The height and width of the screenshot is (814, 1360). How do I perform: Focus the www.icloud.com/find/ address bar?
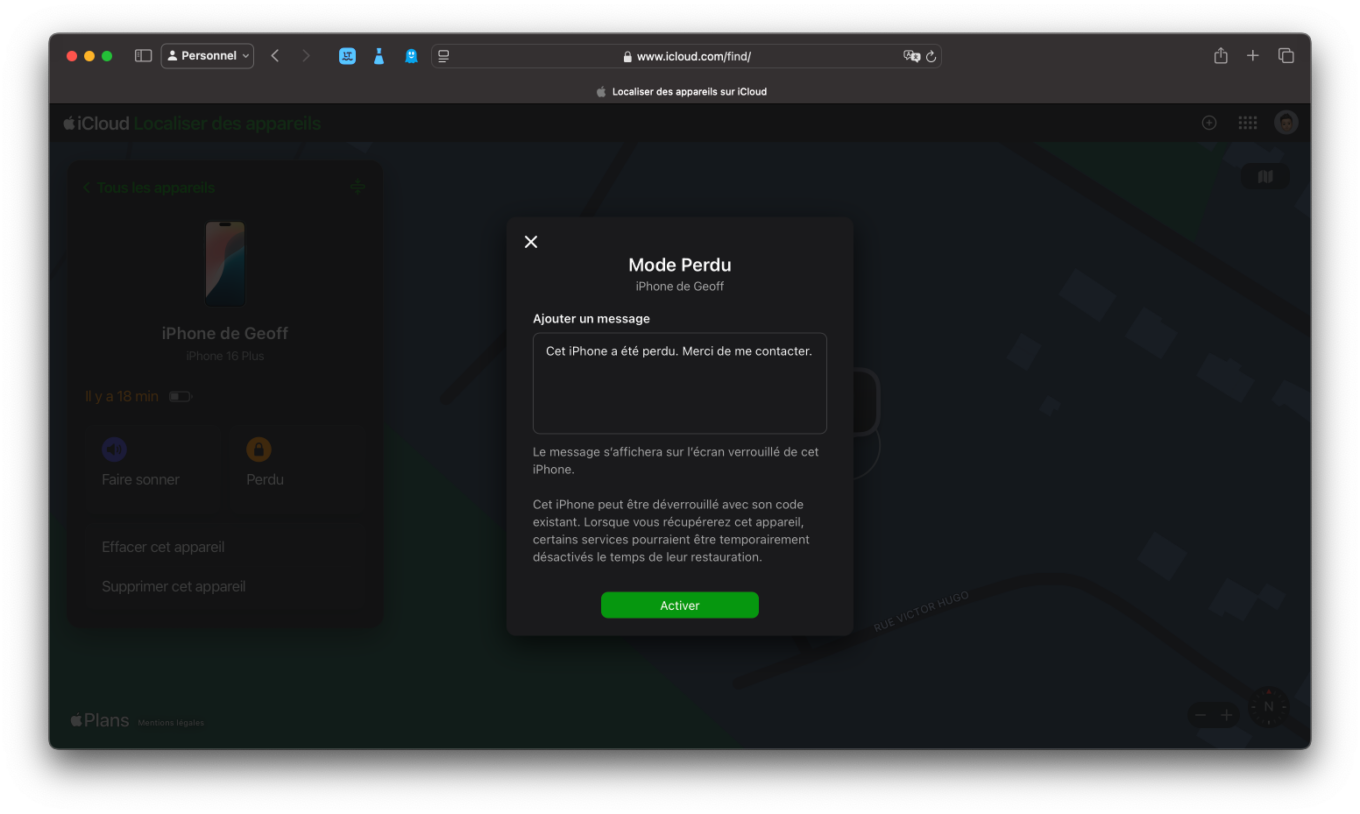(x=686, y=56)
